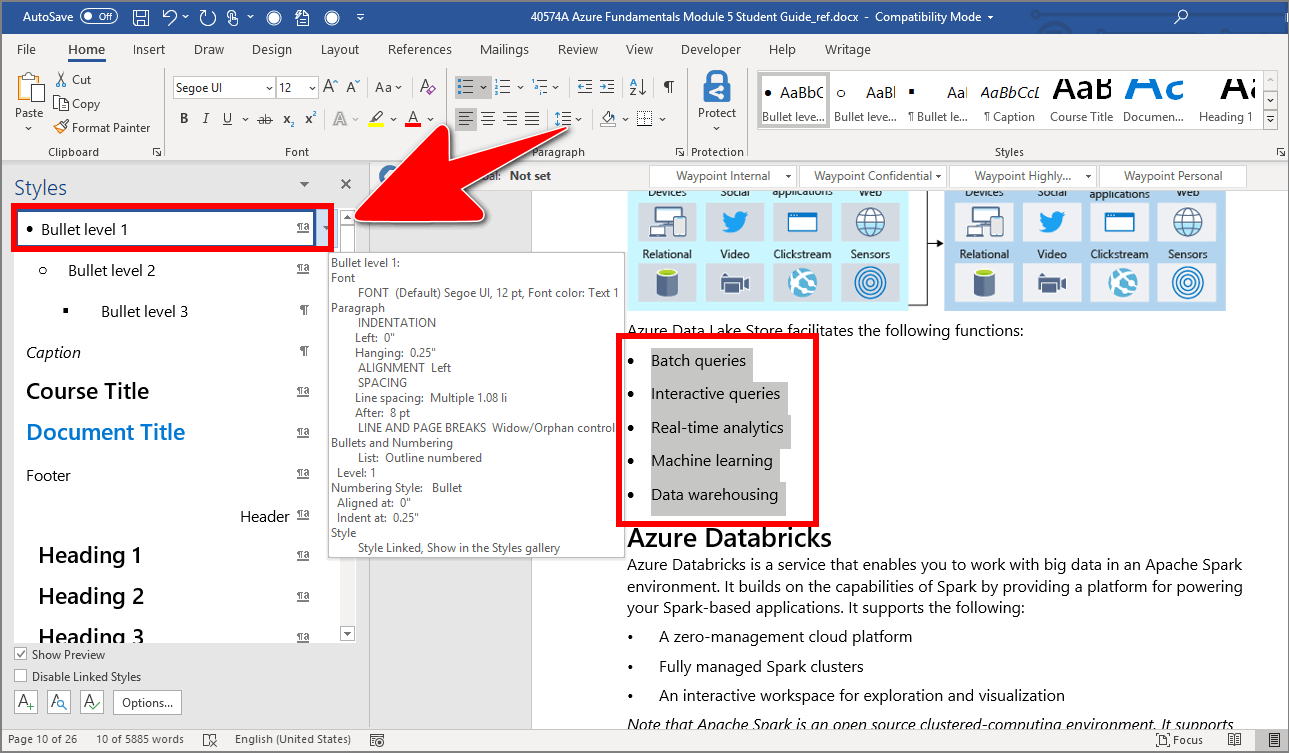Open Styles pane options arrow
Screen dimensions: 1289x753
tap(304, 185)
